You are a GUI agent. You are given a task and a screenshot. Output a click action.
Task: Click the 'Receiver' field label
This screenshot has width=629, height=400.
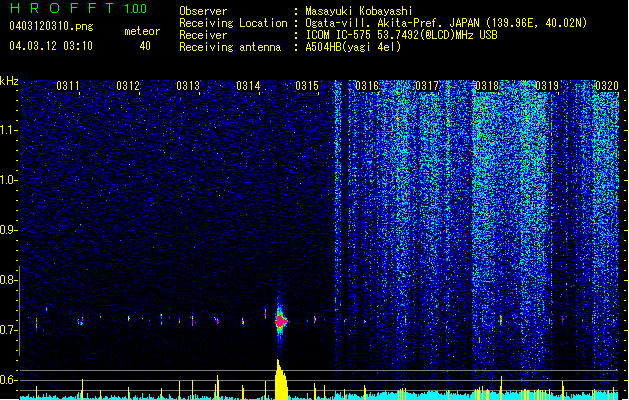(x=203, y=35)
